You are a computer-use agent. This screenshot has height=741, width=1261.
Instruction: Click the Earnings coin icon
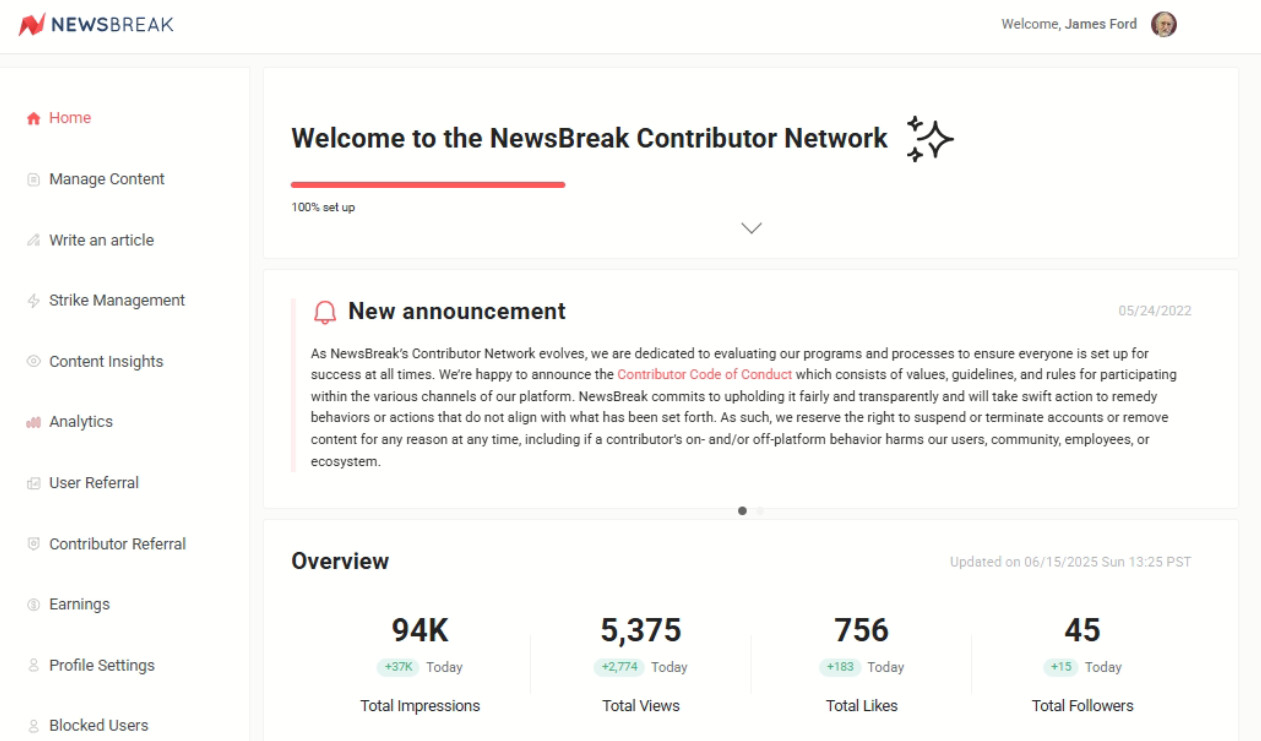pos(33,605)
